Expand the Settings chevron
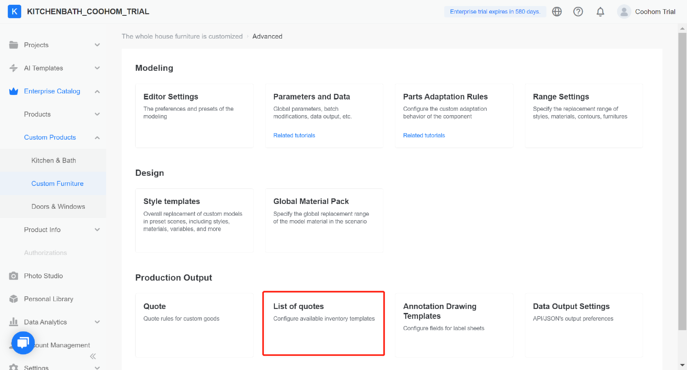The image size is (687, 370). (97, 367)
